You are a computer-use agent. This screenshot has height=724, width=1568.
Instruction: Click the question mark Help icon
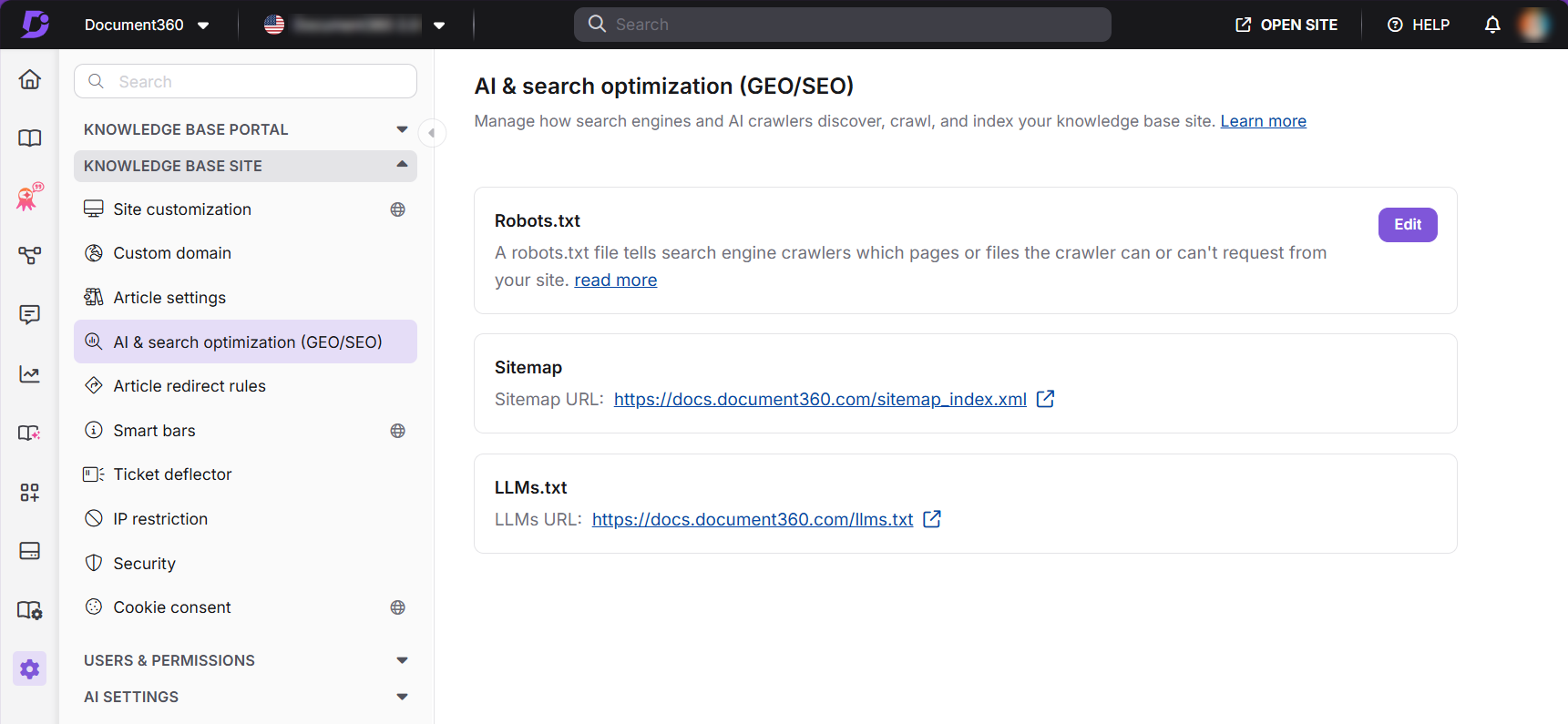1395,25
